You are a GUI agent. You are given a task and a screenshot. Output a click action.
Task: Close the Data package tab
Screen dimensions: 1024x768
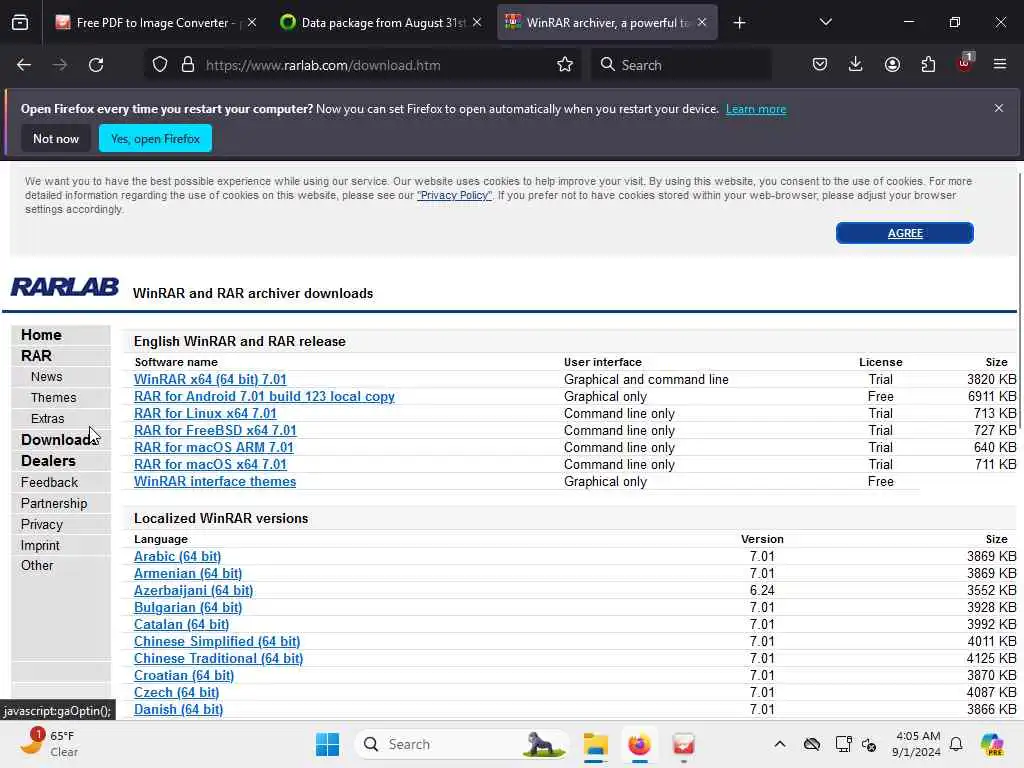pyautogui.click(x=477, y=23)
